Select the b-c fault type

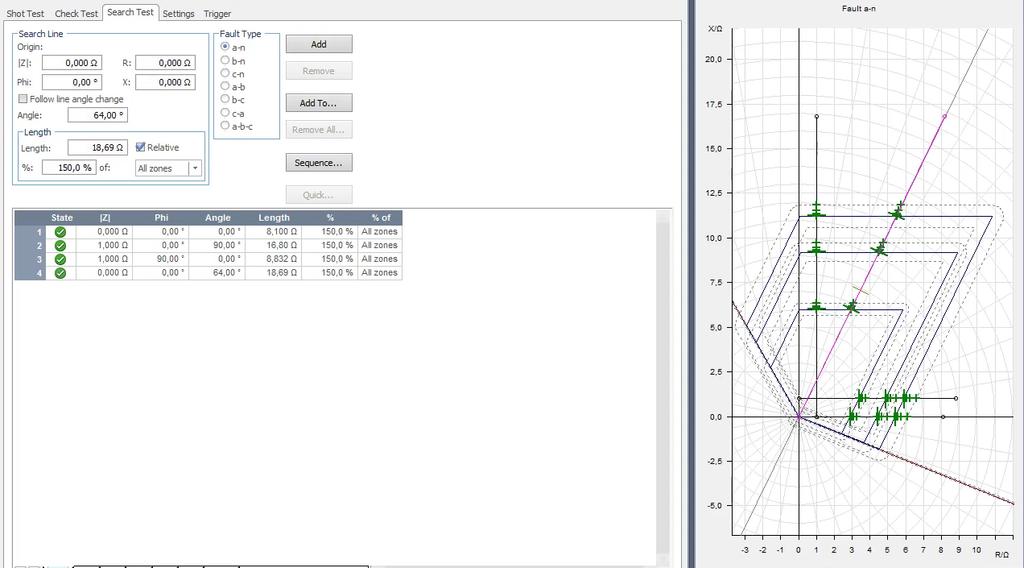(x=225, y=99)
